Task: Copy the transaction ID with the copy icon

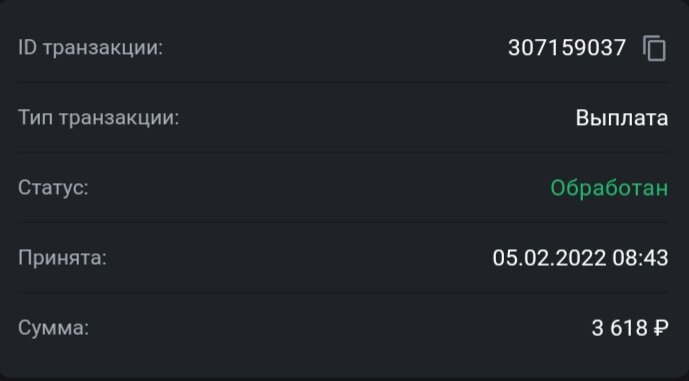Action: tap(655, 48)
